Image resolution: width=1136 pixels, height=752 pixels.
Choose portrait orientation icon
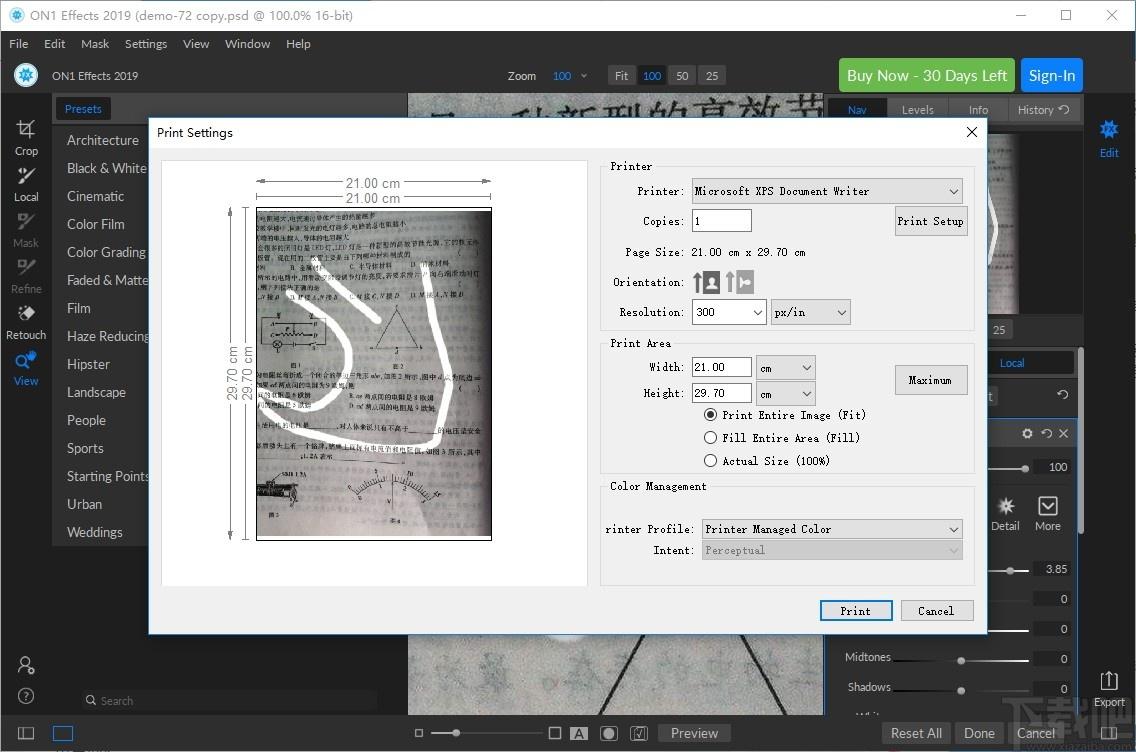coord(706,282)
